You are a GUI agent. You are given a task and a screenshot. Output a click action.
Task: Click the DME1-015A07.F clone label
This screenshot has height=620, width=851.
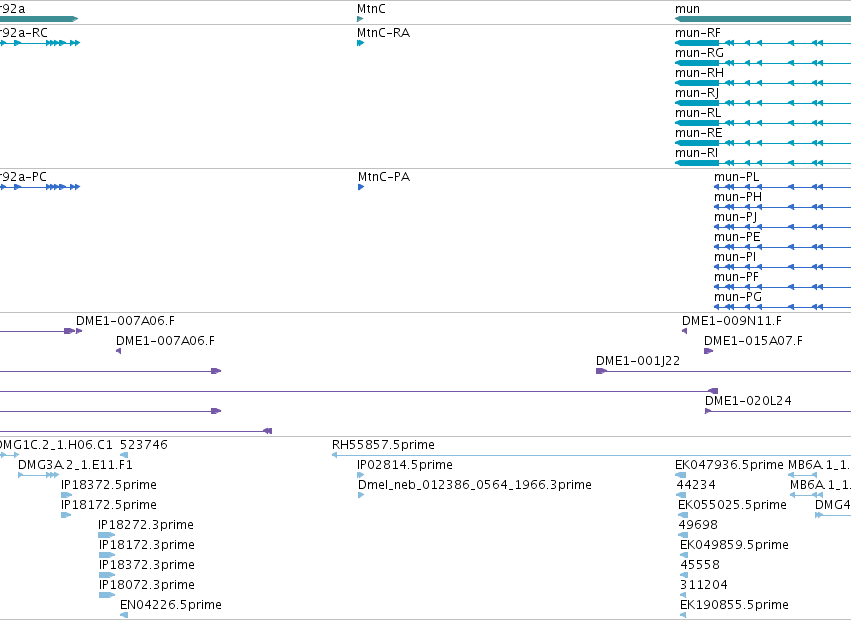753,341
